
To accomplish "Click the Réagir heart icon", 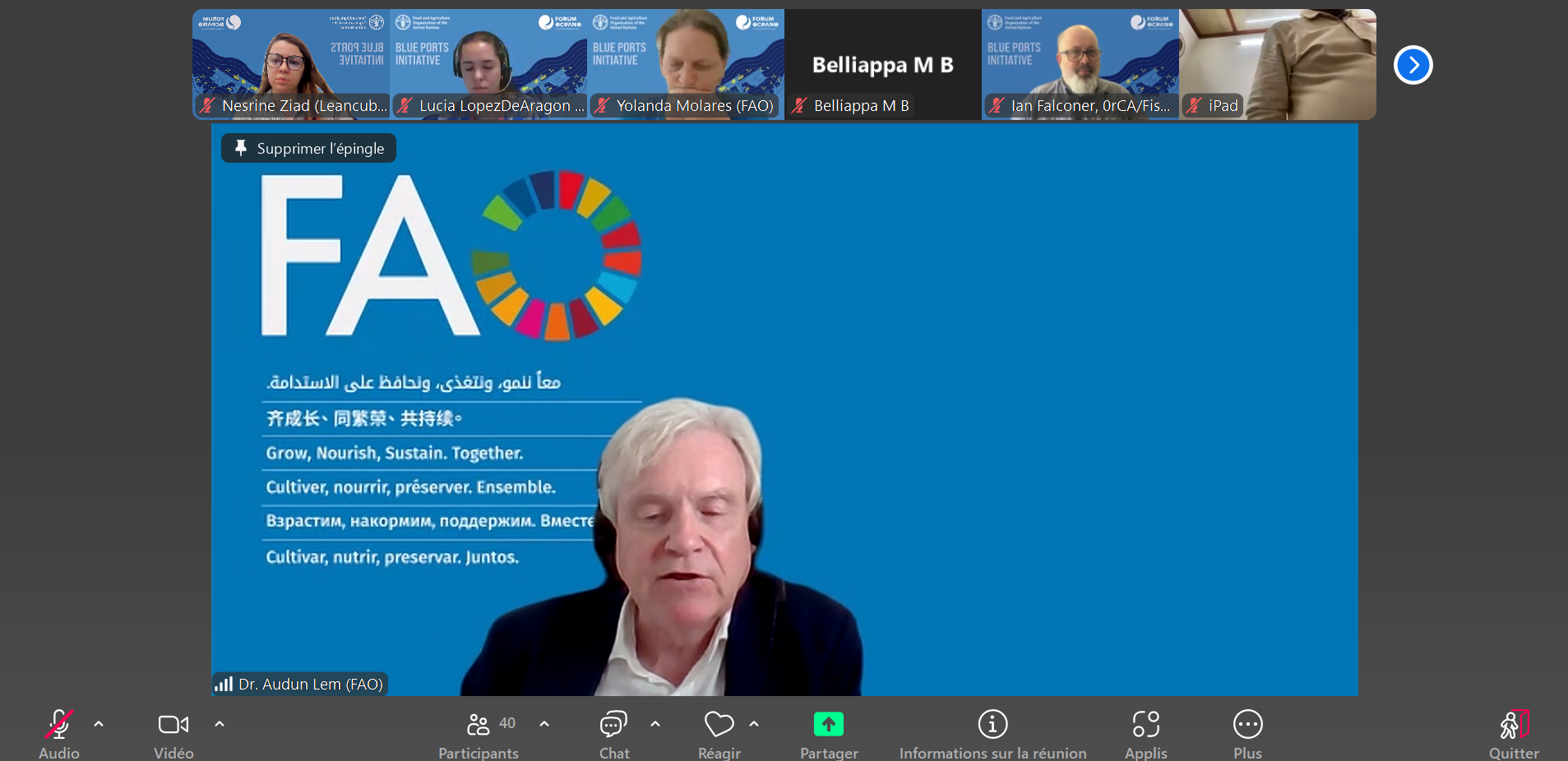I will tap(719, 726).
